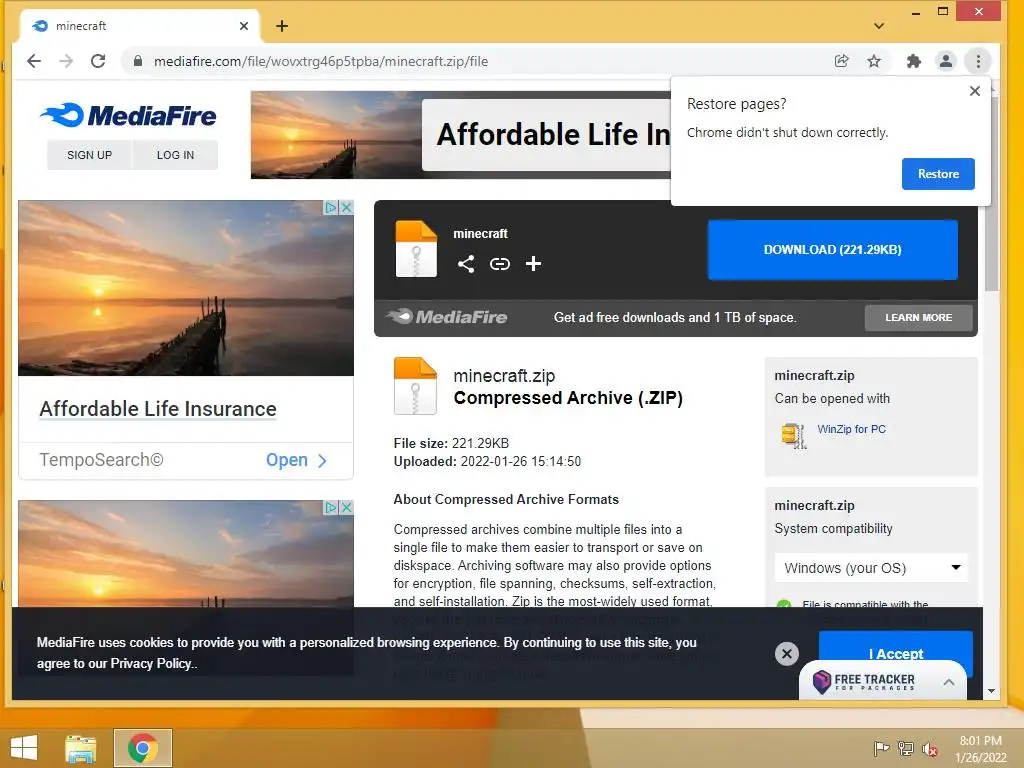This screenshot has height=768, width=1024.
Task: Go back with the browser back arrow
Action: tap(34, 61)
